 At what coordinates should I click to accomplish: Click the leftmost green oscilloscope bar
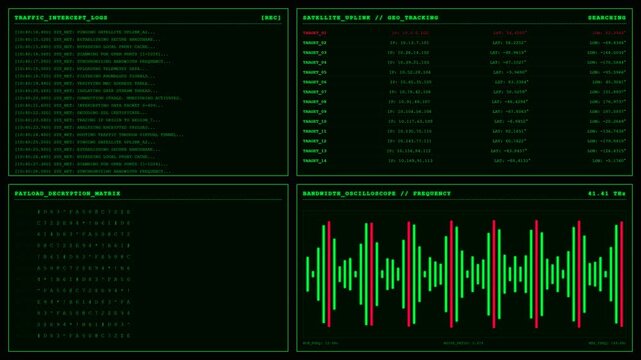(308, 274)
